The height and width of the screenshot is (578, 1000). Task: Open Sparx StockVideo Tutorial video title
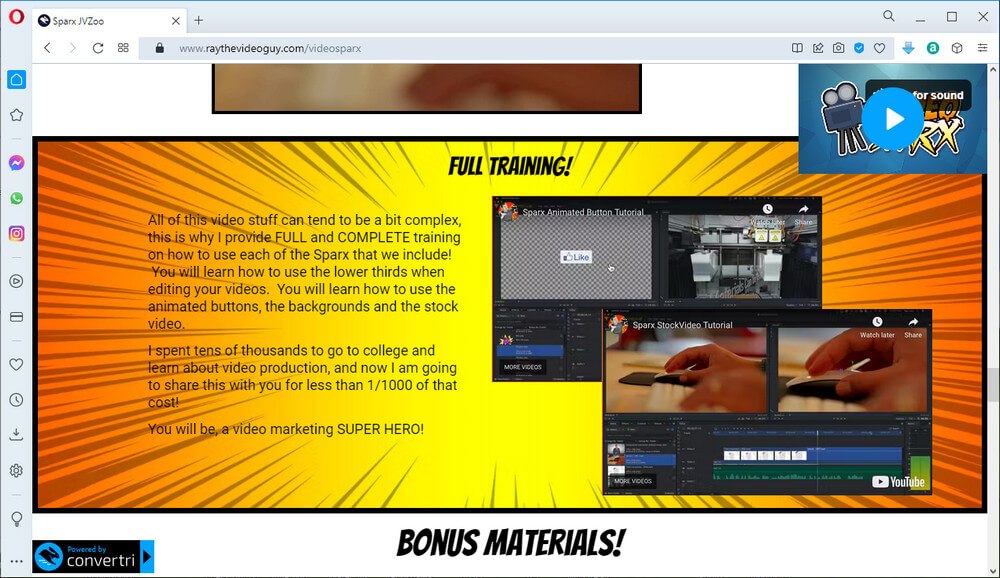click(682, 325)
